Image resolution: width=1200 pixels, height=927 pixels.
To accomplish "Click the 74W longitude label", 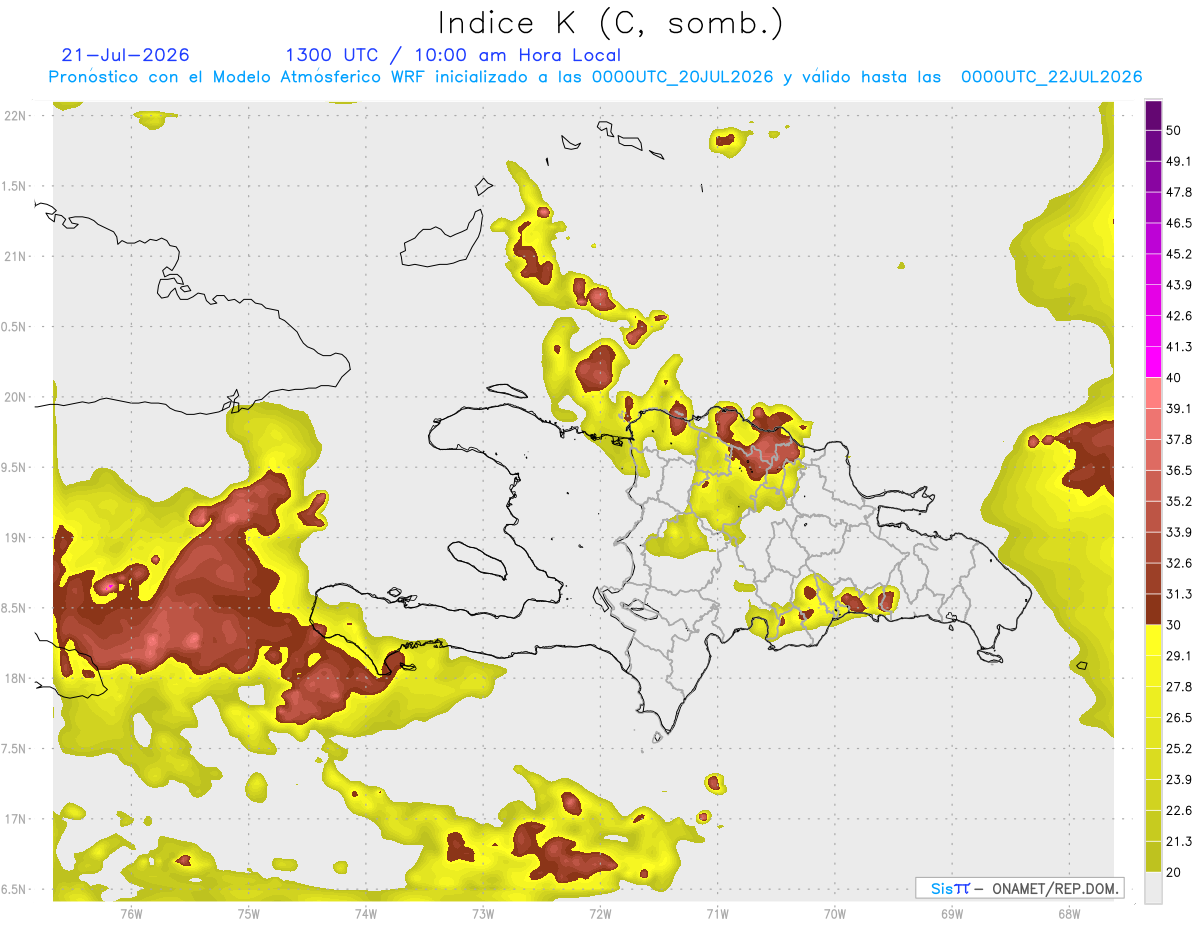I will 365,914.
